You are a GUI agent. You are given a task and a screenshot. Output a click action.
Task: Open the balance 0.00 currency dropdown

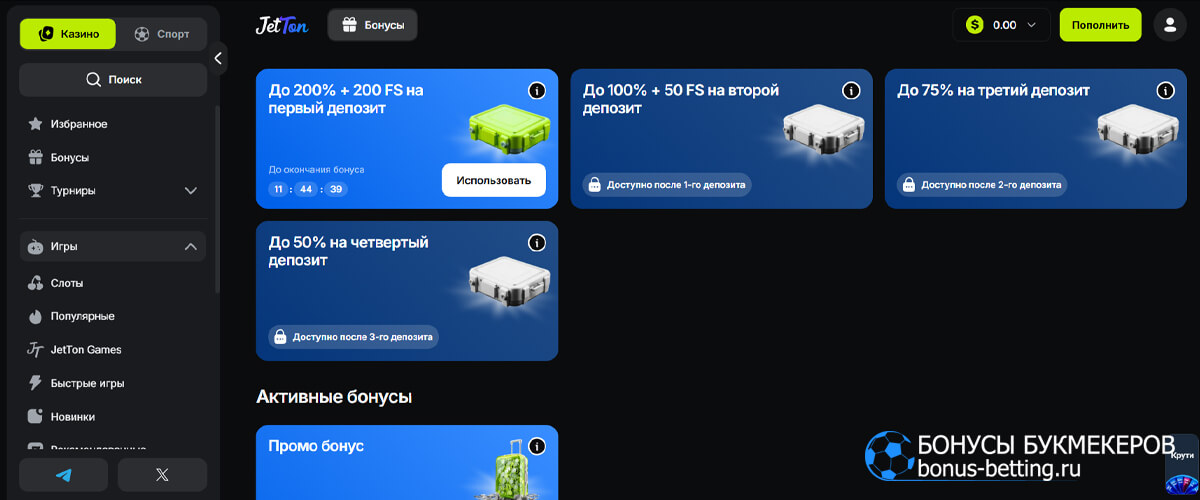pyautogui.click(x=1002, y=25)
